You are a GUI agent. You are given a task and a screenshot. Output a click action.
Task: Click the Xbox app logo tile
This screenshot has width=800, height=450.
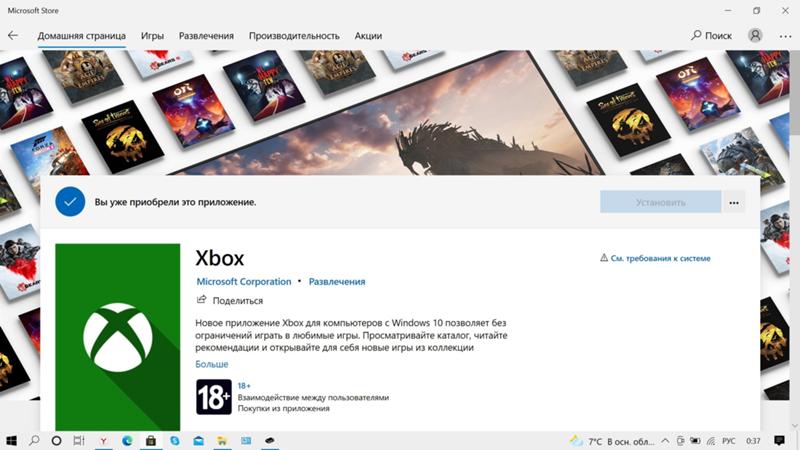[118, 337]
